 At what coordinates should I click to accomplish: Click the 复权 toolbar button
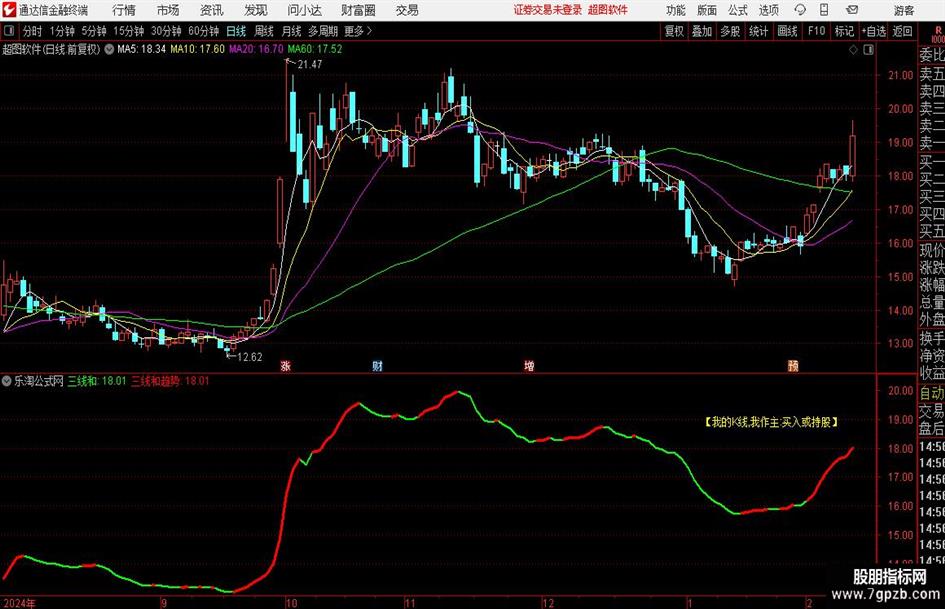click(x=674, y=31)
